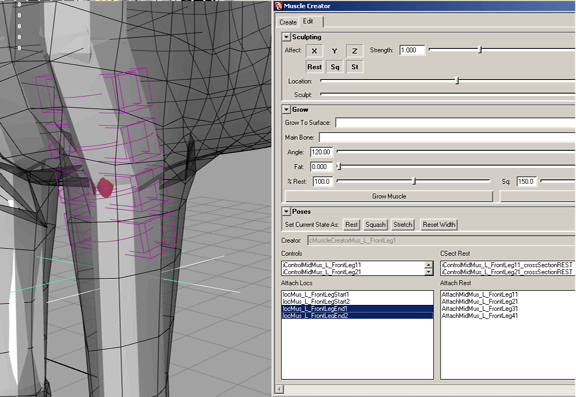Click the Location slider handle
Screen dimensions: 576x397
(x=457, y=81)
